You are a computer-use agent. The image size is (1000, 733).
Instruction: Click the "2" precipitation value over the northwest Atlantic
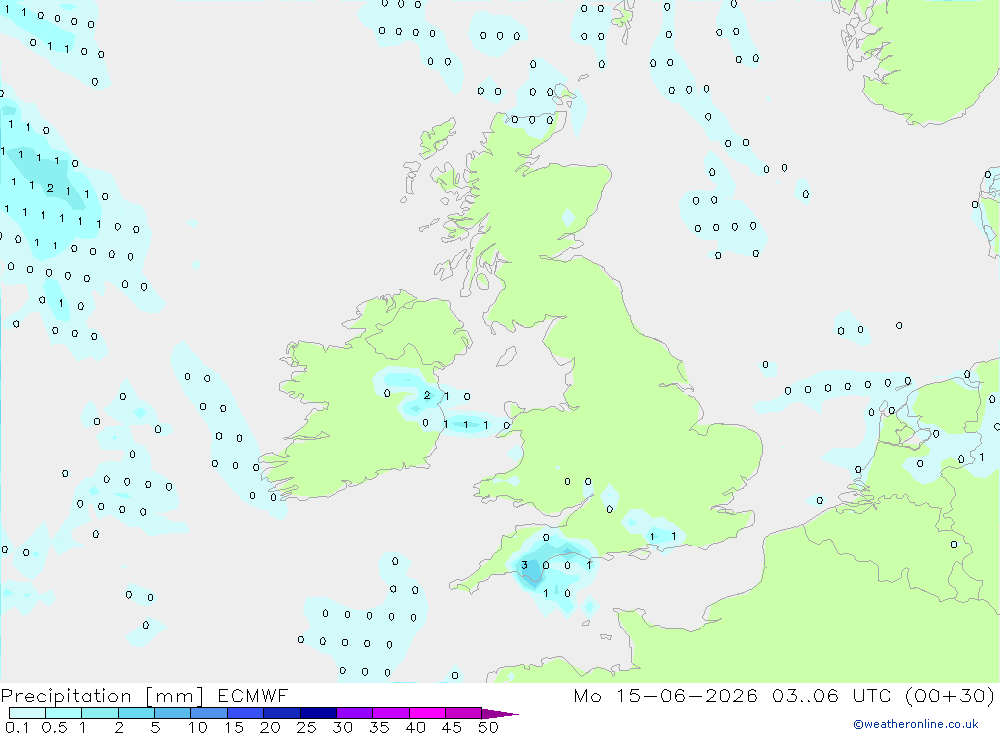pos(50,188)
